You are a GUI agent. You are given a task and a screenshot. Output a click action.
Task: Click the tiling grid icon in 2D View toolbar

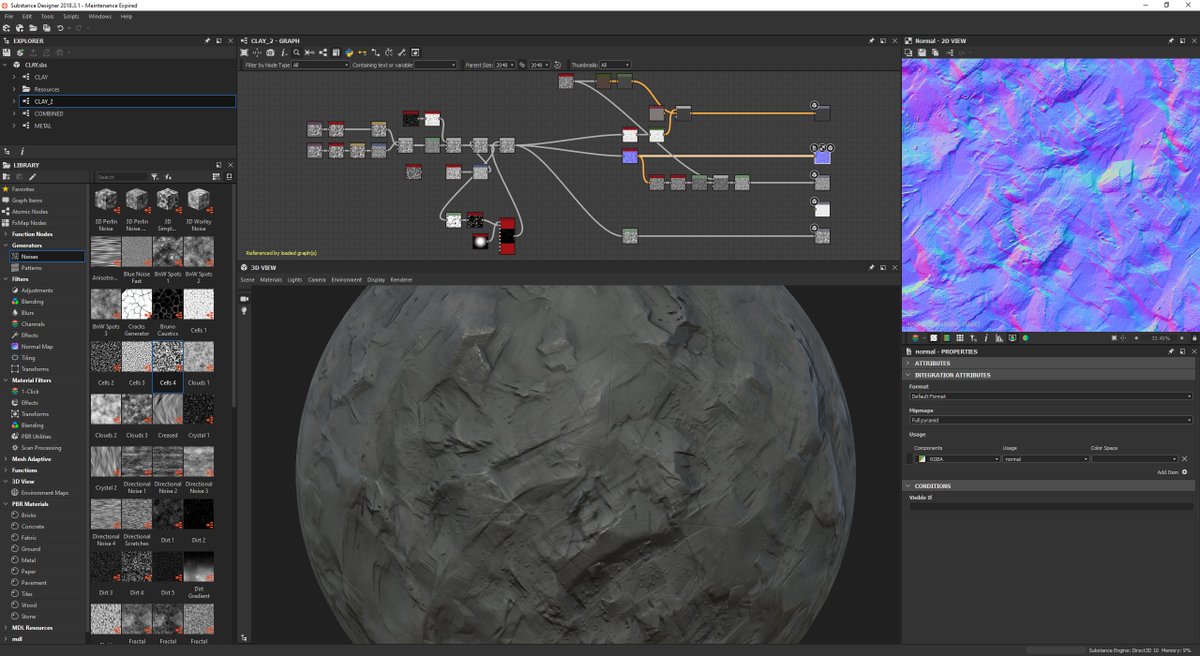[x=959, y=338]
